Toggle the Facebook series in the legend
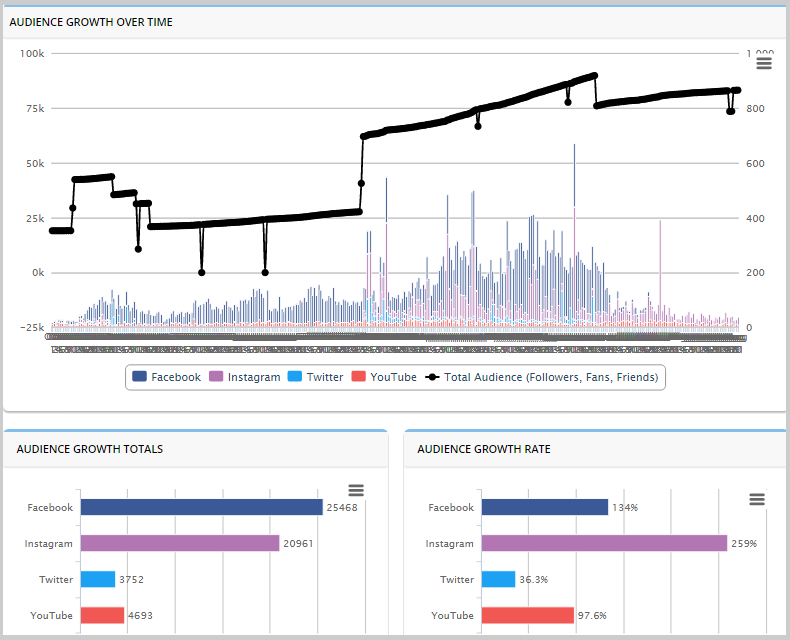Image resolution: width=790 pixels, height=640 pixels. [167, 377]
